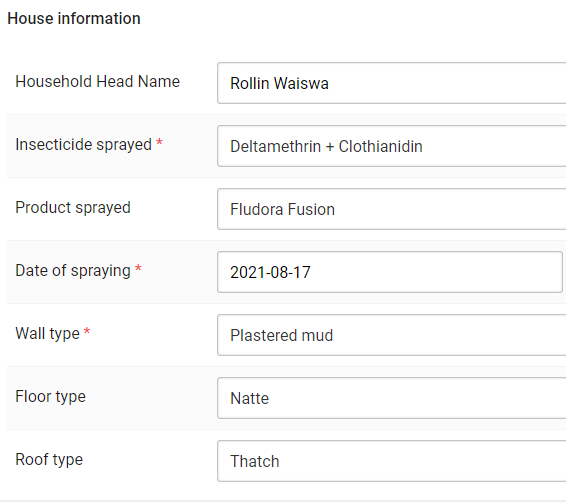This screenshot has width=566, height=502.
Task: Click the Household Head Name label
Action: tap(97, 82)
